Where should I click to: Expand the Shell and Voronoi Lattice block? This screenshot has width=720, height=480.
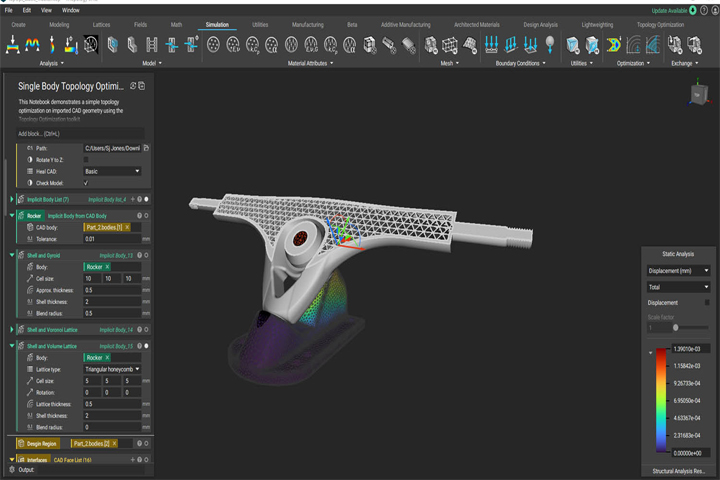click(x=12, y=329)
